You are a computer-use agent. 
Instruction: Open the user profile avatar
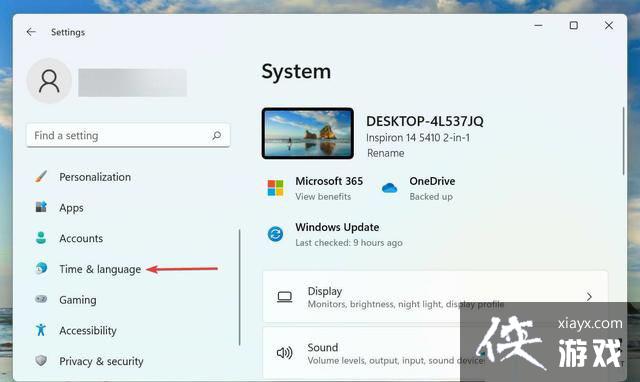tap(49, 81)
